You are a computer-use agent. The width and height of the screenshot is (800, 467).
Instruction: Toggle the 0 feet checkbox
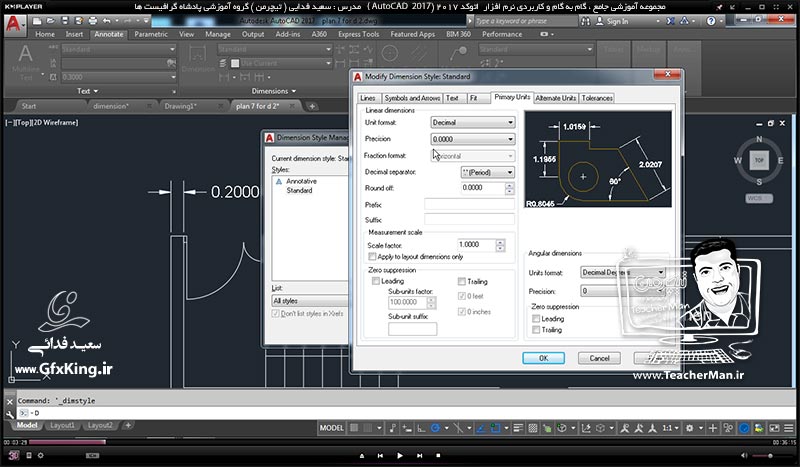coord(462,296)
